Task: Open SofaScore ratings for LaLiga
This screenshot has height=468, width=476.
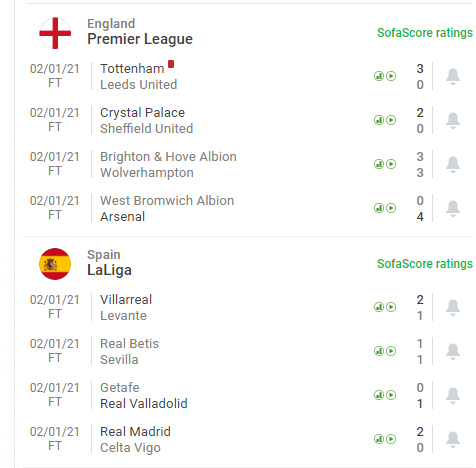Action: tap(425, 264)
